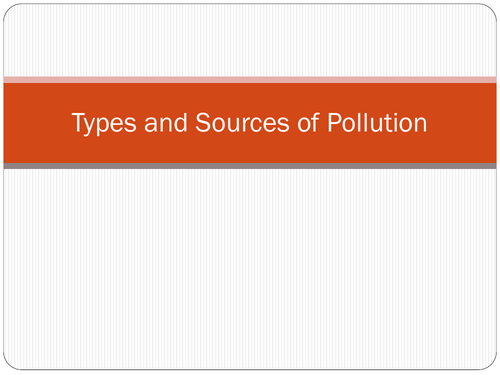500x375 pixels.
Task: Select the word "of" in the title
Action: click(308, 122)
